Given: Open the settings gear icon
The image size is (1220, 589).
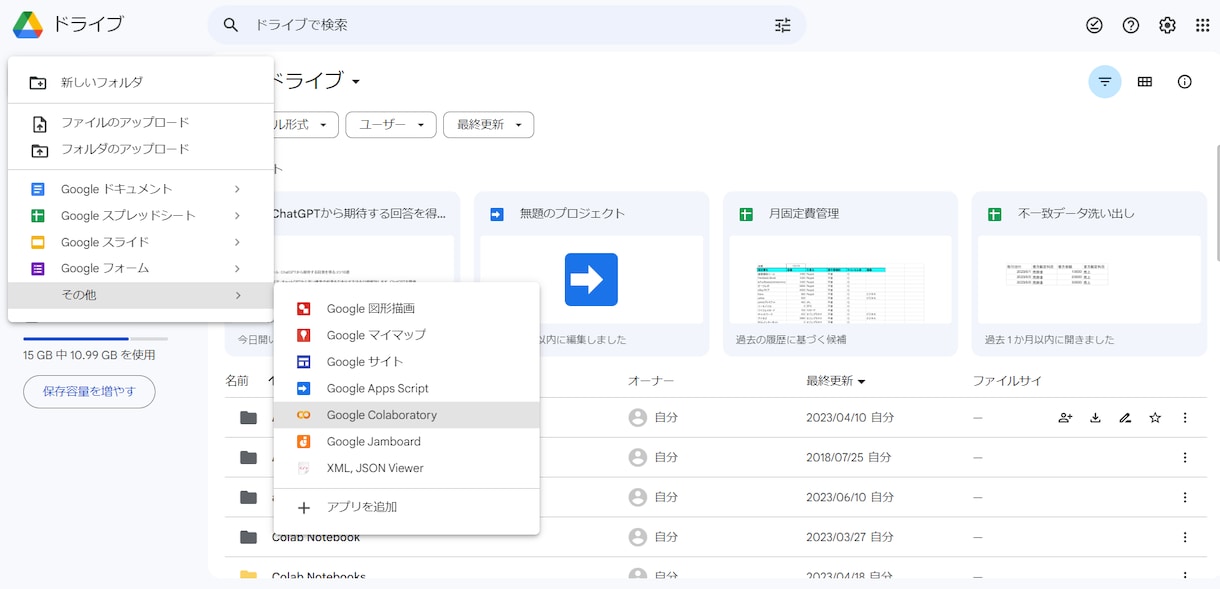Looking at the screenshot, I should click(1167, 25).
